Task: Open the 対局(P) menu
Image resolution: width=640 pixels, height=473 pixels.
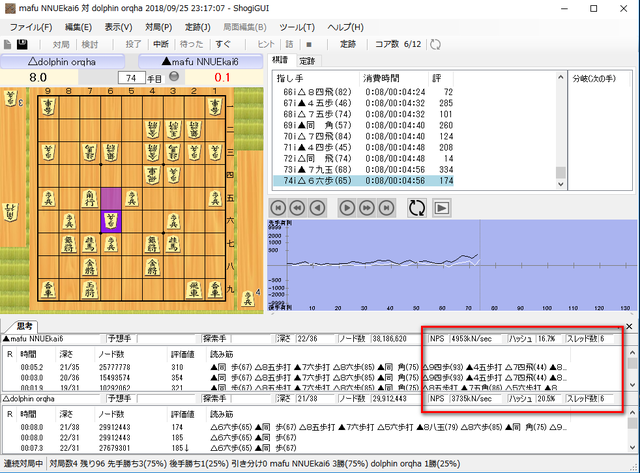Action: (x=158, y=27)
